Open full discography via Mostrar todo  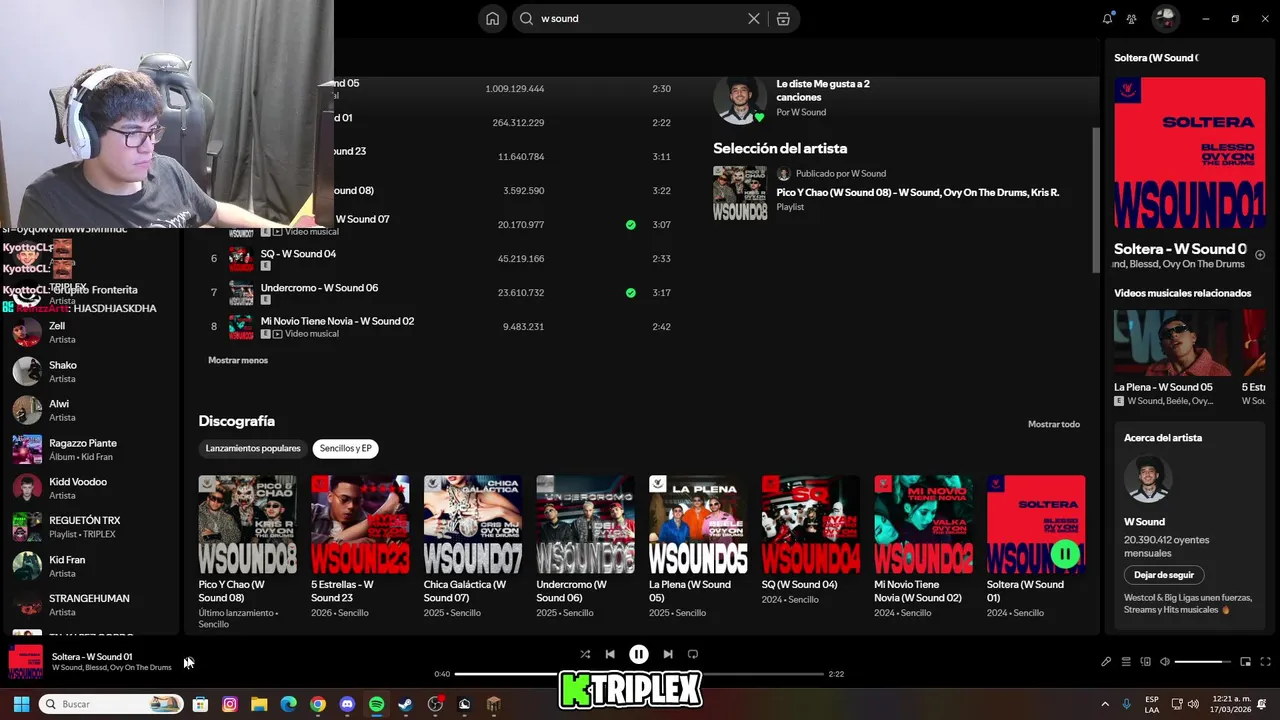tap(1054, 424)
